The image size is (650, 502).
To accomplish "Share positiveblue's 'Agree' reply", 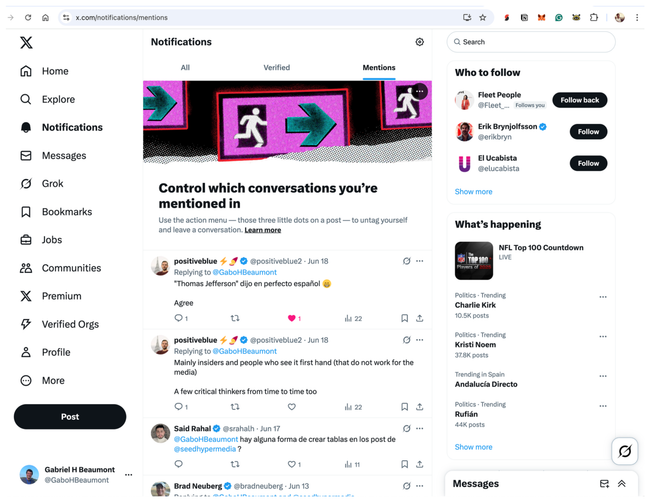I will click(x=420, y=318).
